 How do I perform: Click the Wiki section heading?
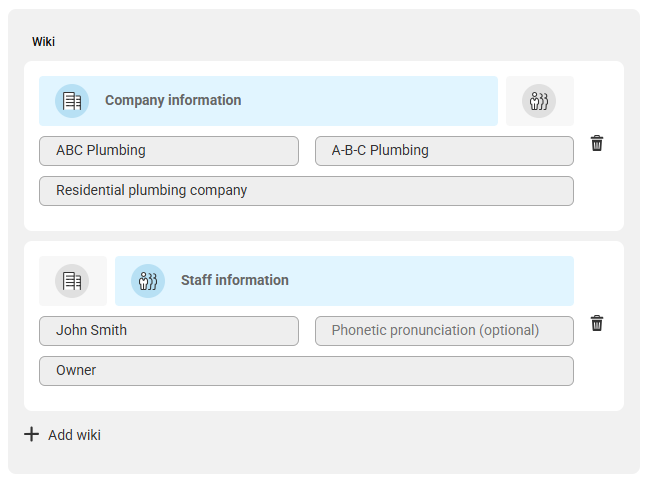43,42
